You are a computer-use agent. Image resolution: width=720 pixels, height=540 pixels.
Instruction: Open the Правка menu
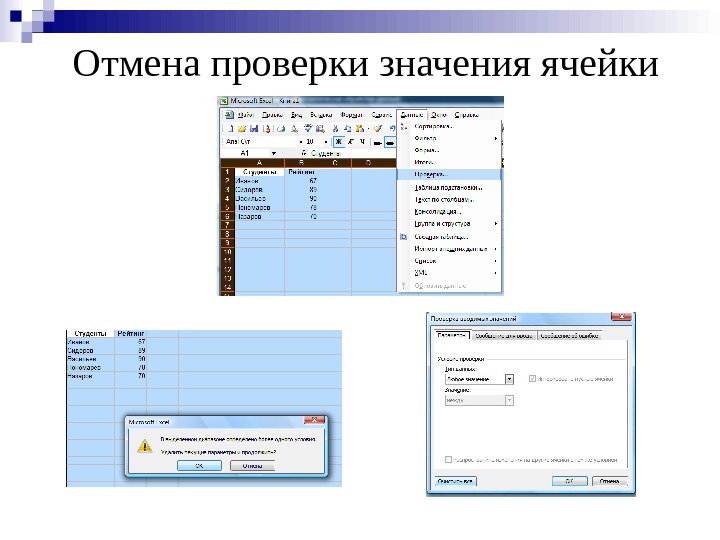[272, 115]
